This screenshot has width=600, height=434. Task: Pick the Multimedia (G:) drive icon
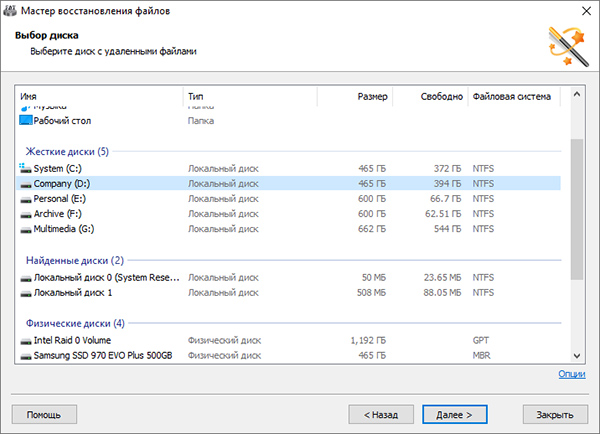click(x=26, y=230)
